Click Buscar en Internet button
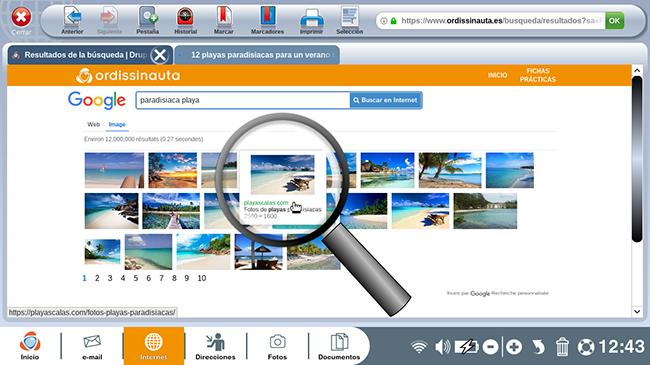Screen dimensions: 650x365 386,100
